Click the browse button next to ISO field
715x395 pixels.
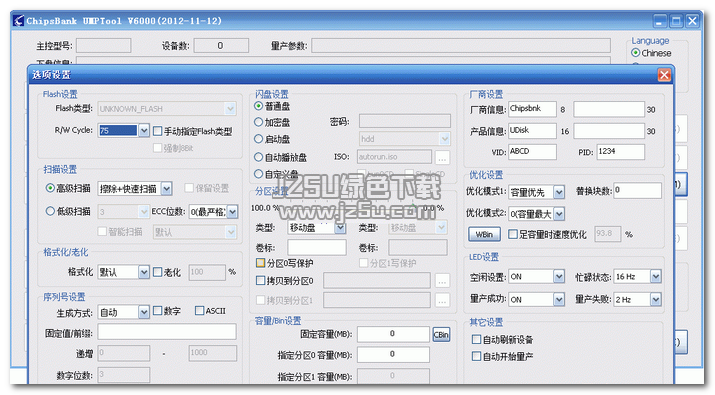click(x=442, y=157)
